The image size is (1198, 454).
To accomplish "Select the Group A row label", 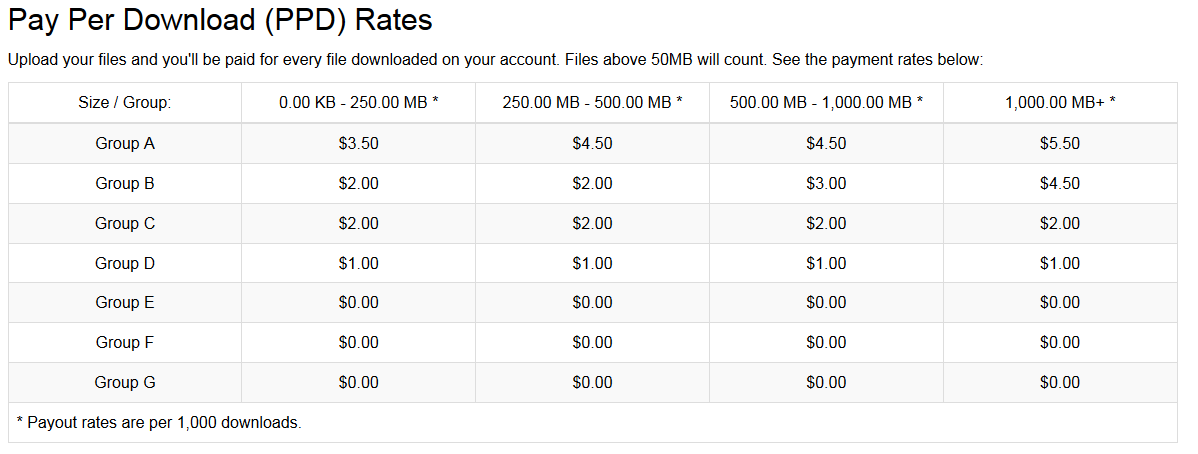I will click(x=125, y=143).
